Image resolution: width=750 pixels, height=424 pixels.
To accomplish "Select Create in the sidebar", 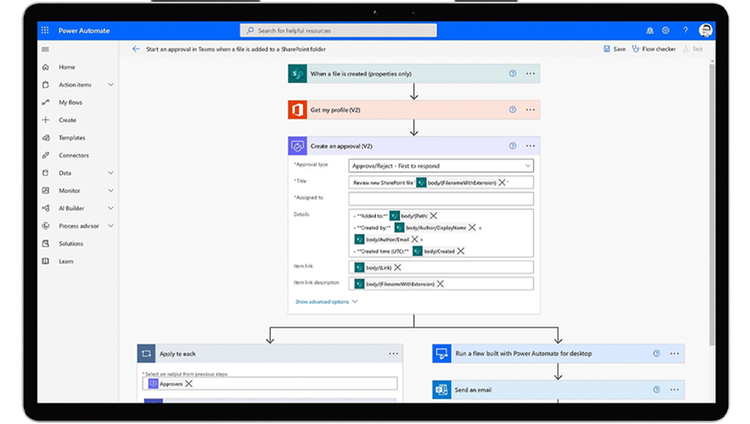I will [67, 120].
